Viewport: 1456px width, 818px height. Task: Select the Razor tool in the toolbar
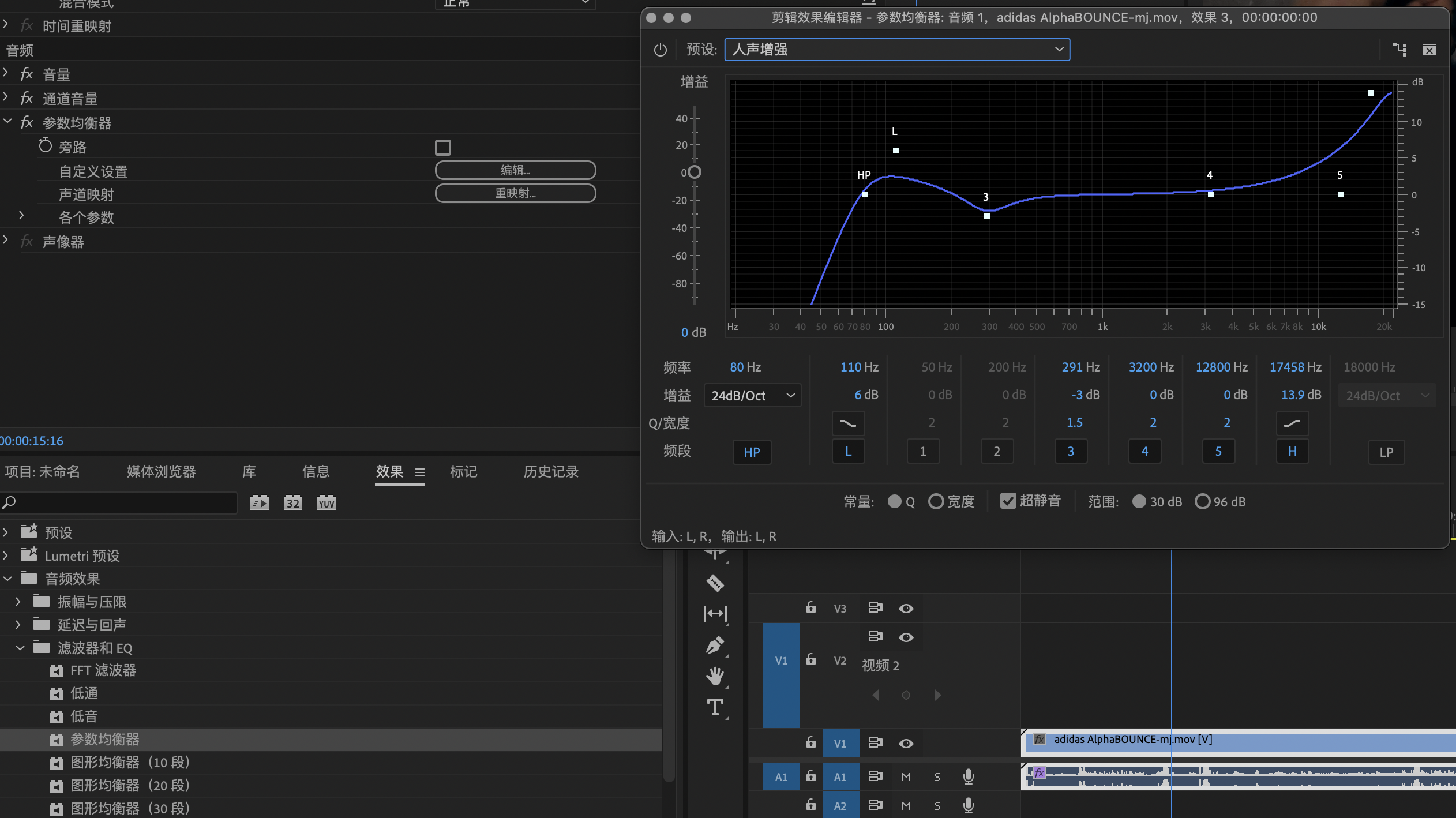[x=715, y=583]
